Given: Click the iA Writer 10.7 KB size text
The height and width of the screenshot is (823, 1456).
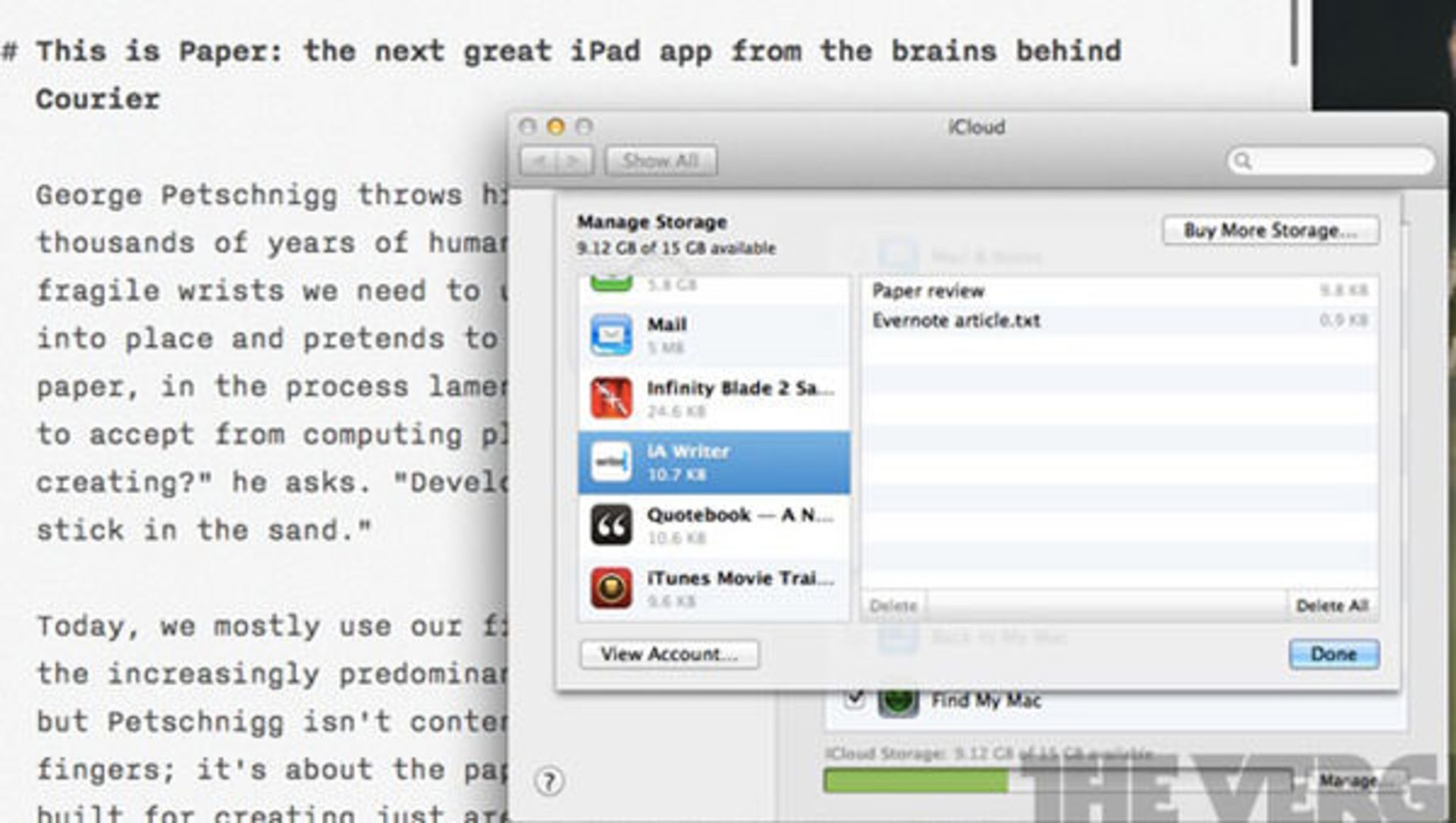Looking at the screenshot, I should pyautogui.click(x=676, y=475).
